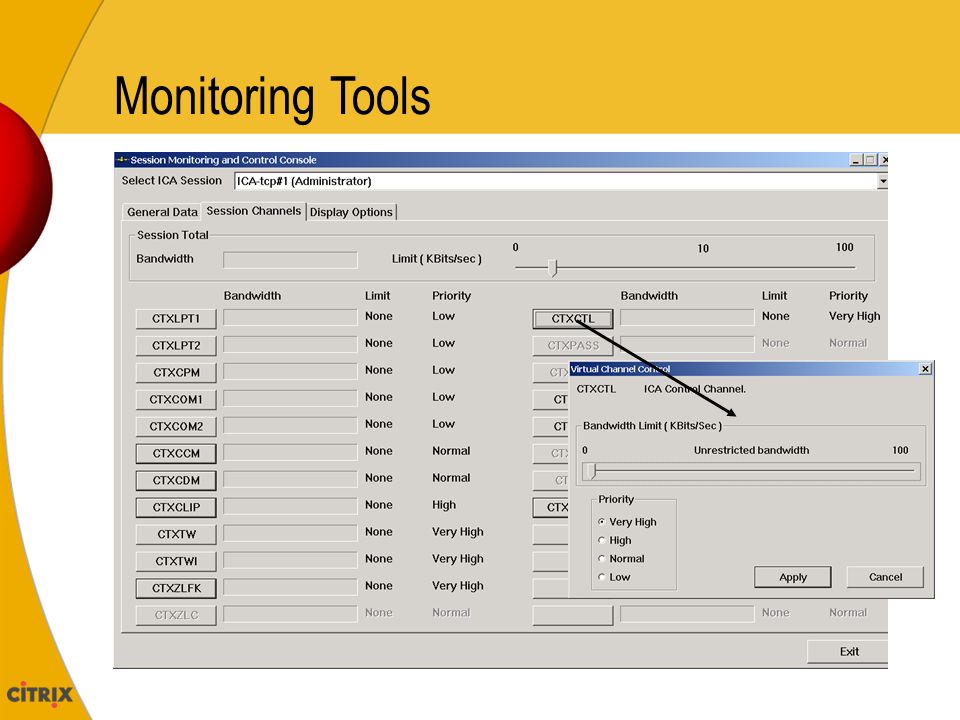Click the CTXLPT2 channel button
This screenshot has width=960, height=720.
(x=176, y=346)
